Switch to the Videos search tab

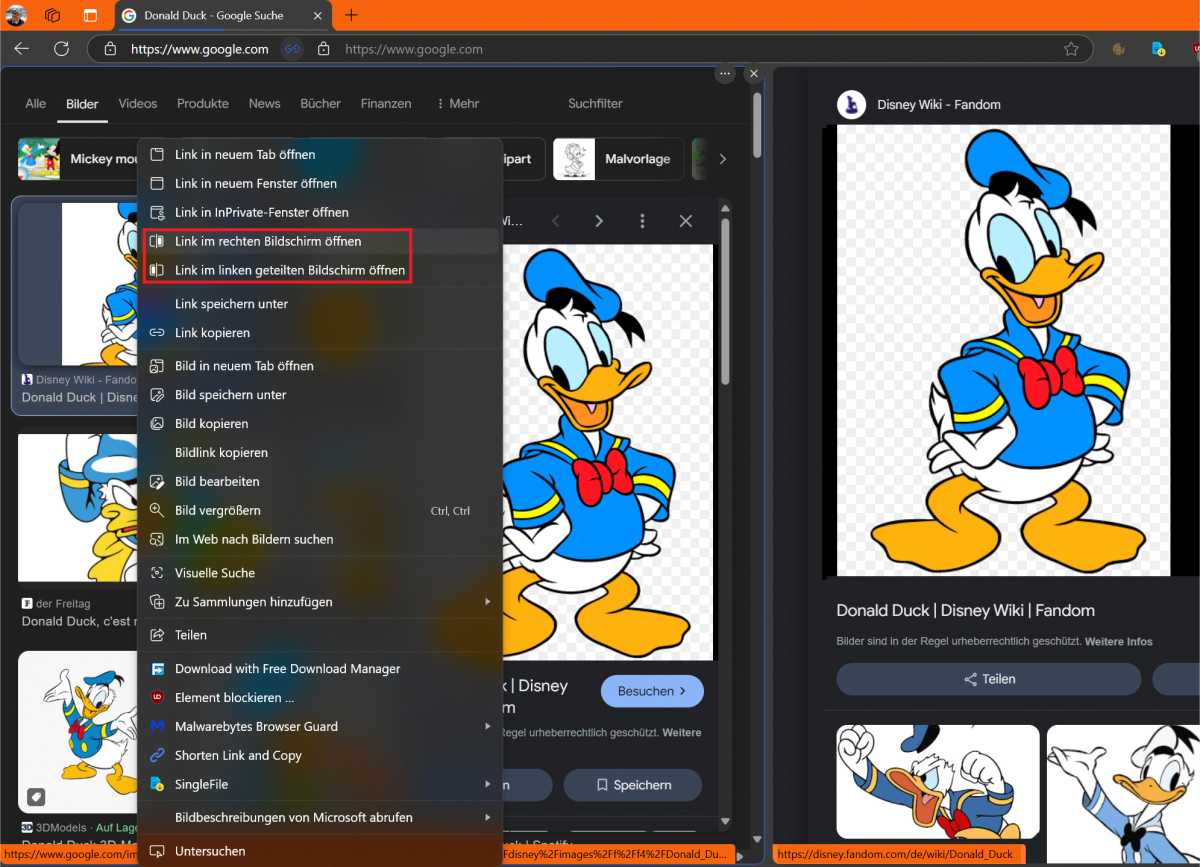[137, 103]
